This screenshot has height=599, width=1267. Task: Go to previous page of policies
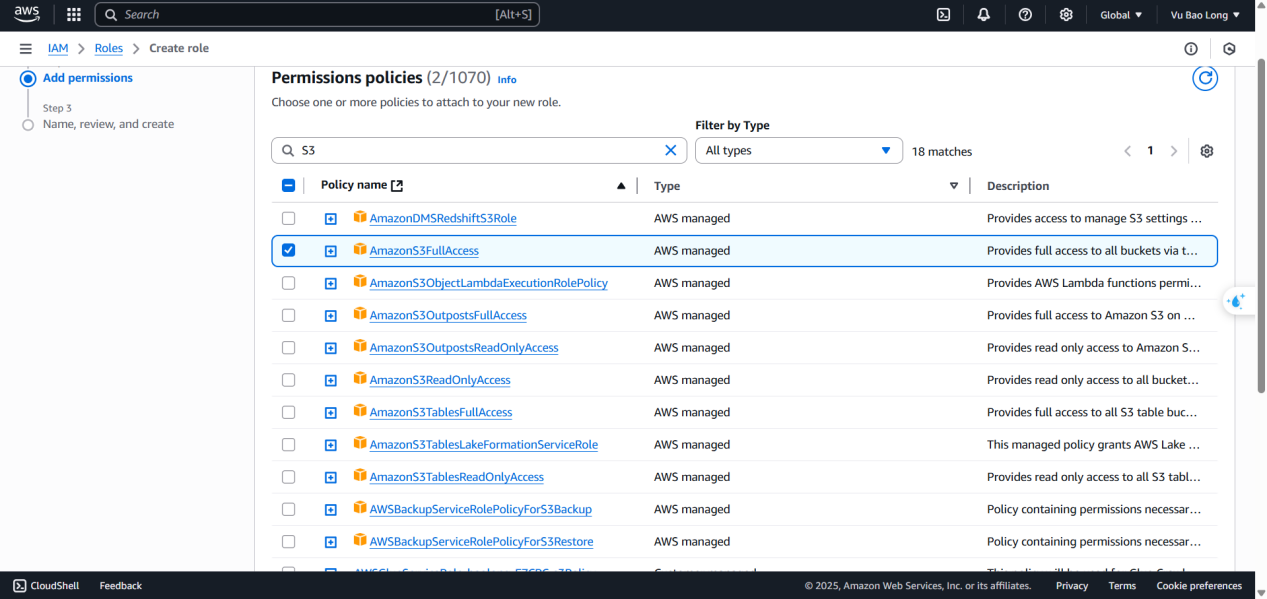point(1127,151)
